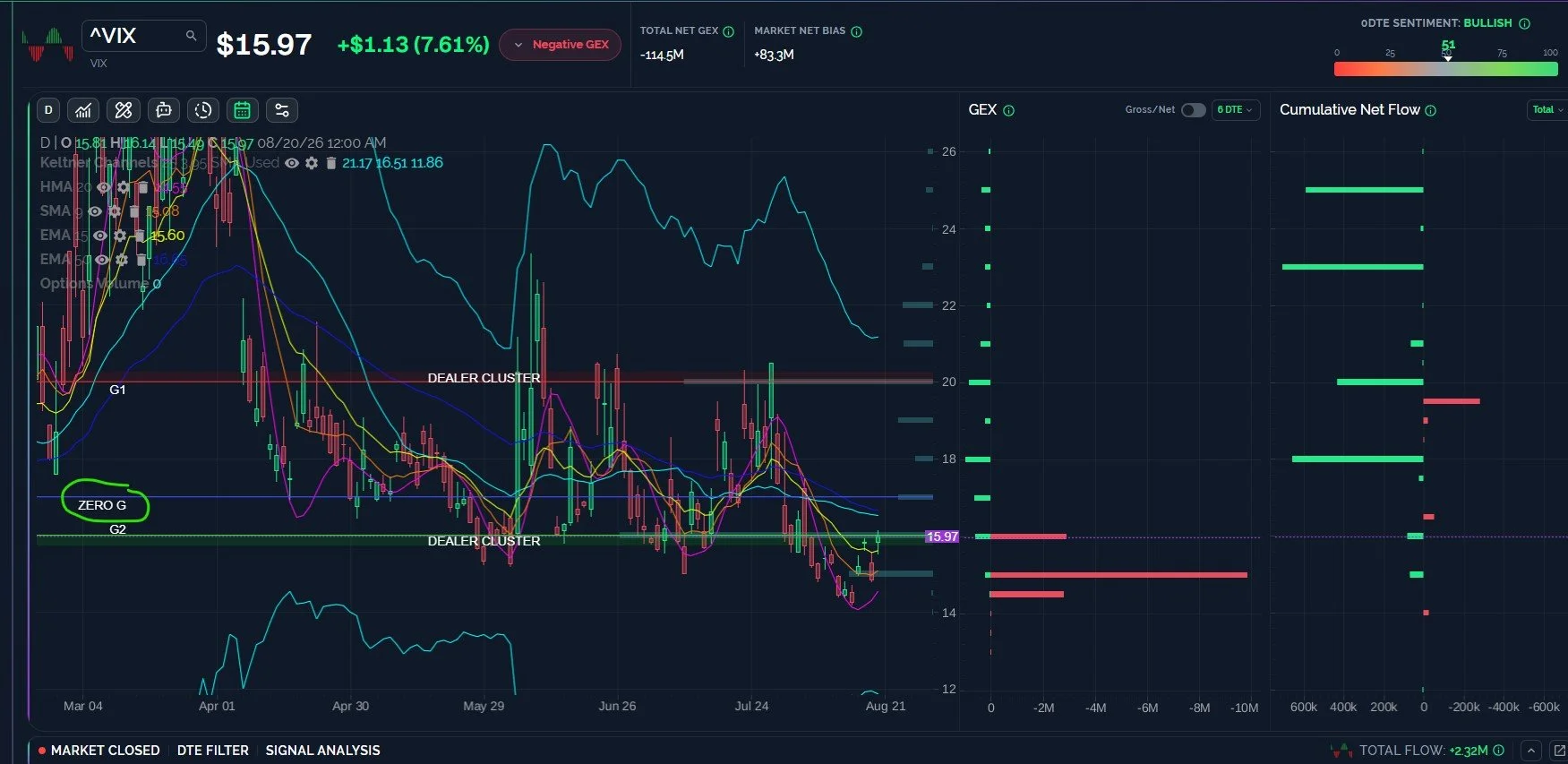The image size is (1568, 764).
Task: Open the indicators chart icon in the toolbar
Action: point(83,110)
